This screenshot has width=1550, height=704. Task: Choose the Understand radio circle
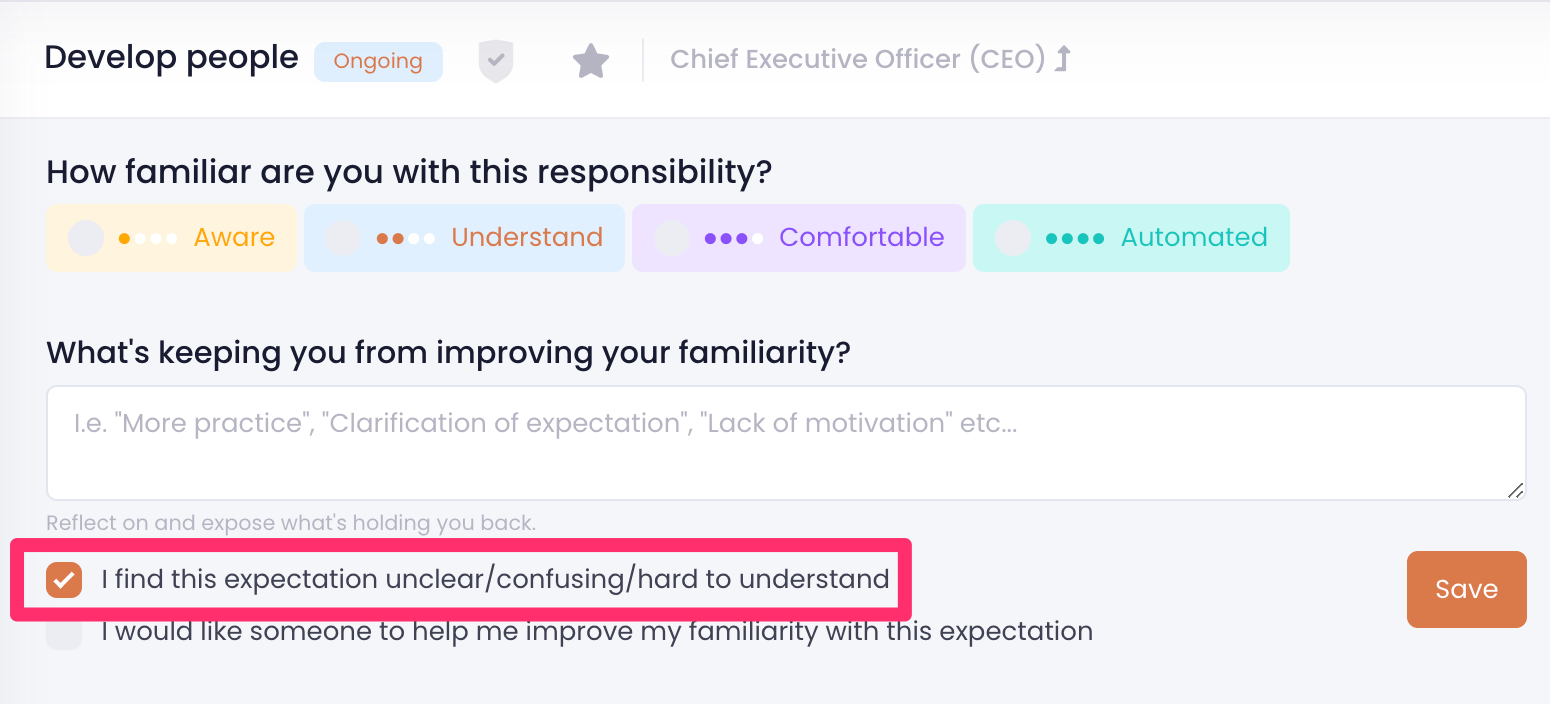coord(344,238)
